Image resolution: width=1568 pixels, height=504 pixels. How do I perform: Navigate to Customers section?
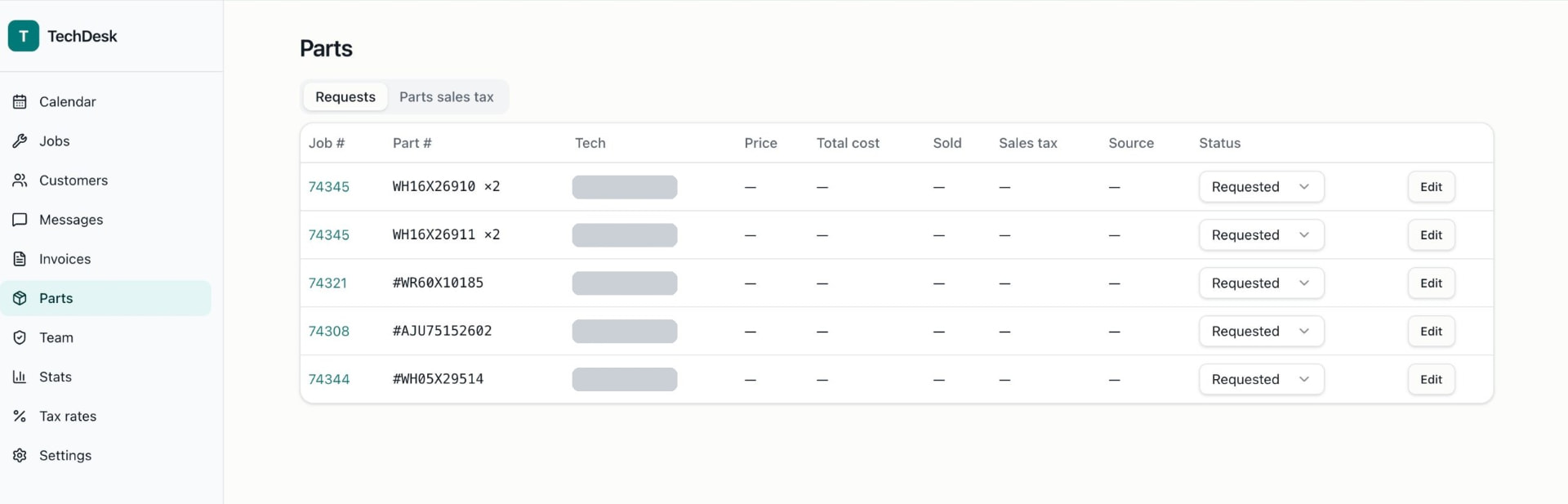[x=106, y=181]
